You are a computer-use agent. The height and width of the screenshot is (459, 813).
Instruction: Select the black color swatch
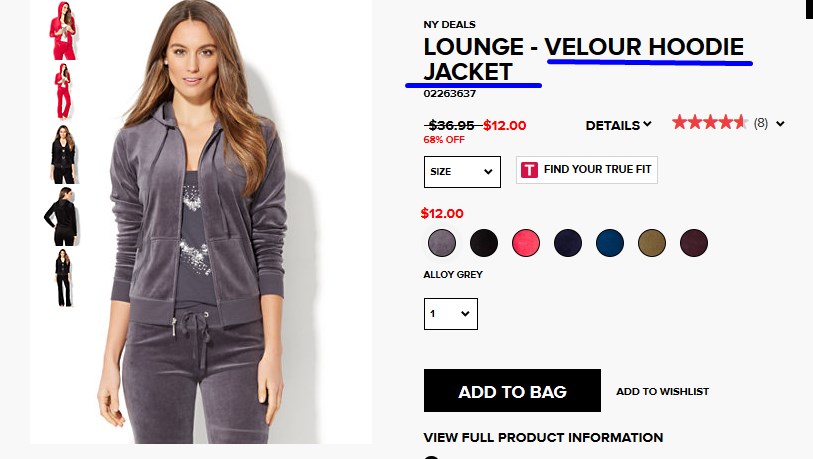pyautogui.click(x=484, y=243)
